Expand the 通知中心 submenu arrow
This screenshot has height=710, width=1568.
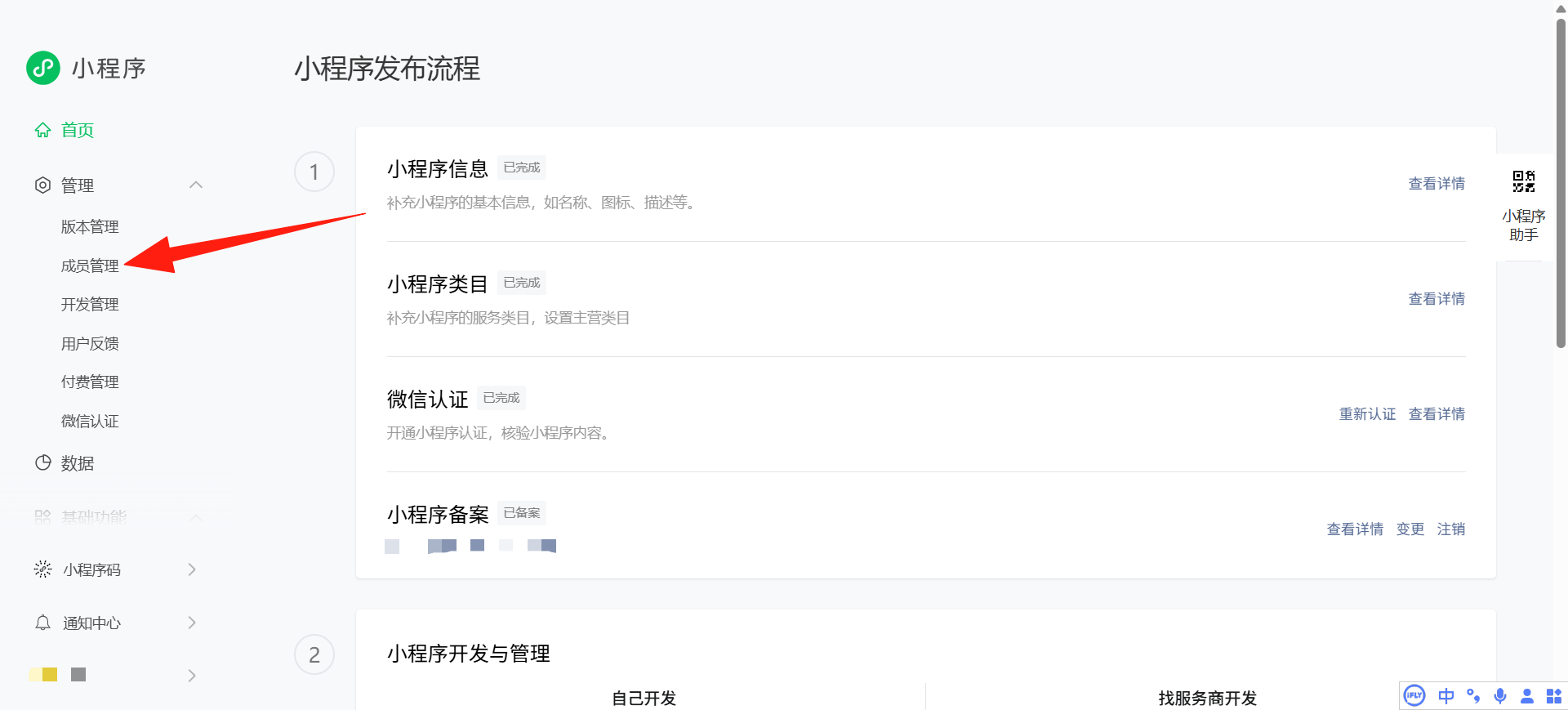click(192, 623)
